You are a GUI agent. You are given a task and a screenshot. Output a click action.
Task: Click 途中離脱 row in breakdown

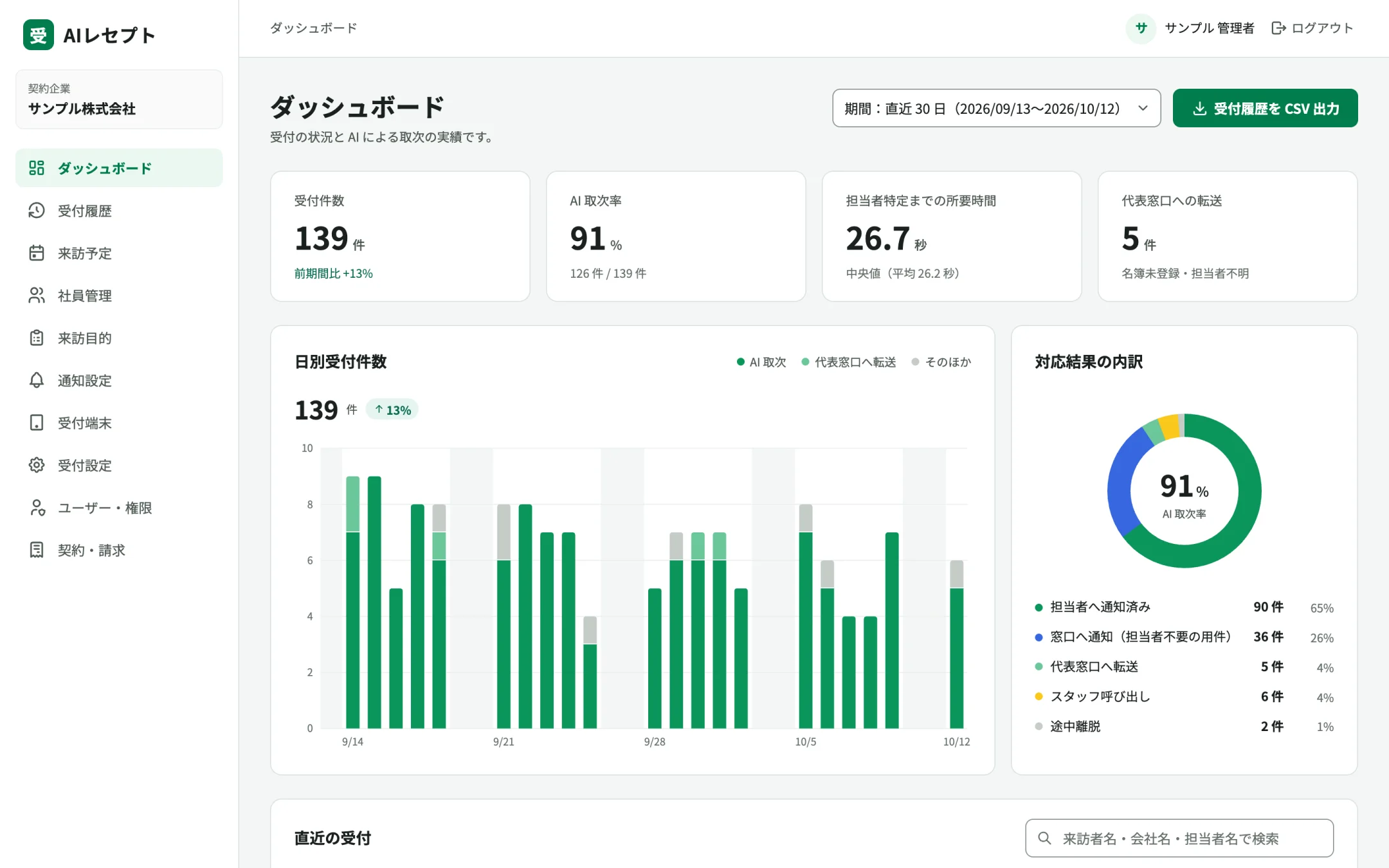coord(1184,727)
